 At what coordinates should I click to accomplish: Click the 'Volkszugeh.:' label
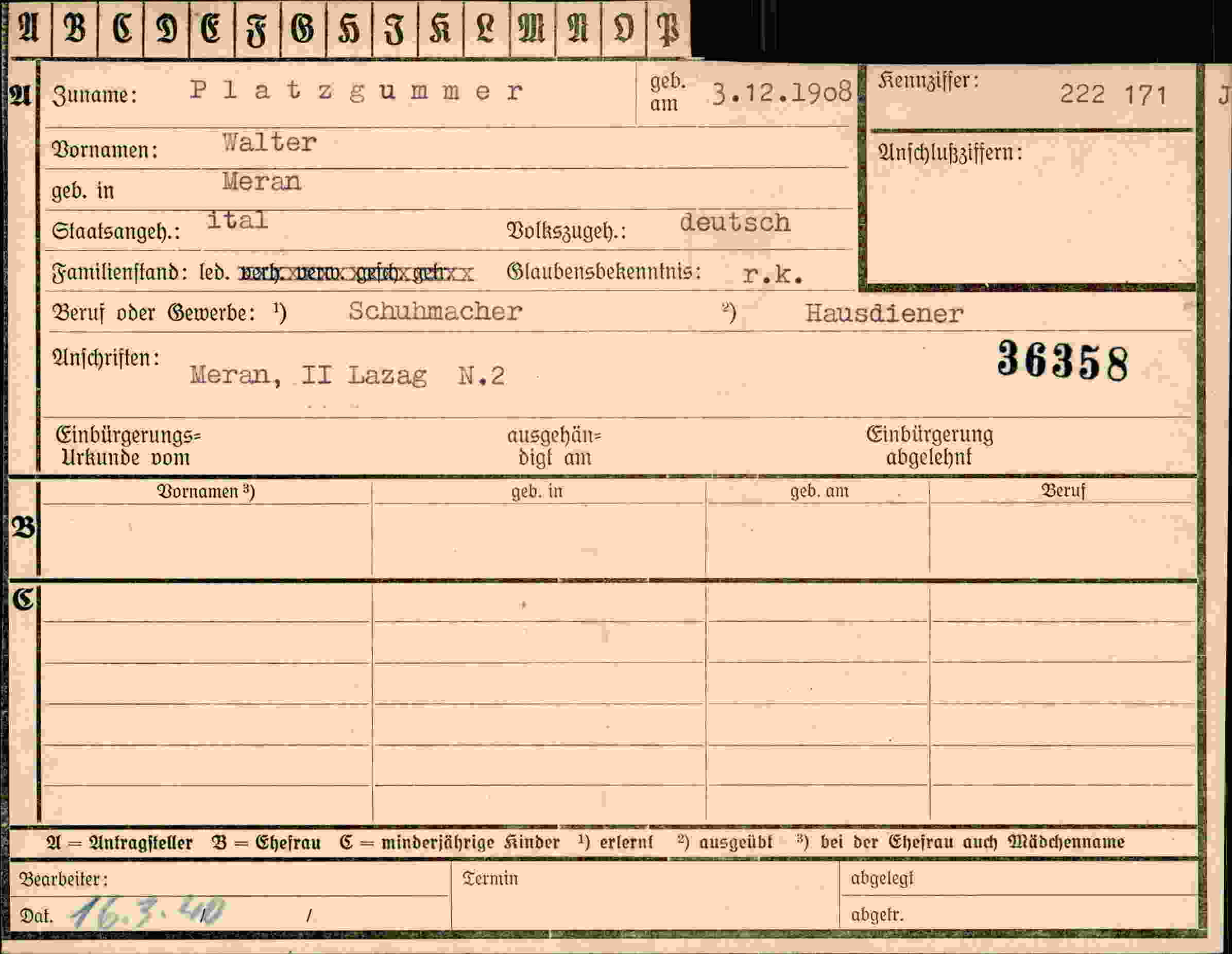coord(567,231)
